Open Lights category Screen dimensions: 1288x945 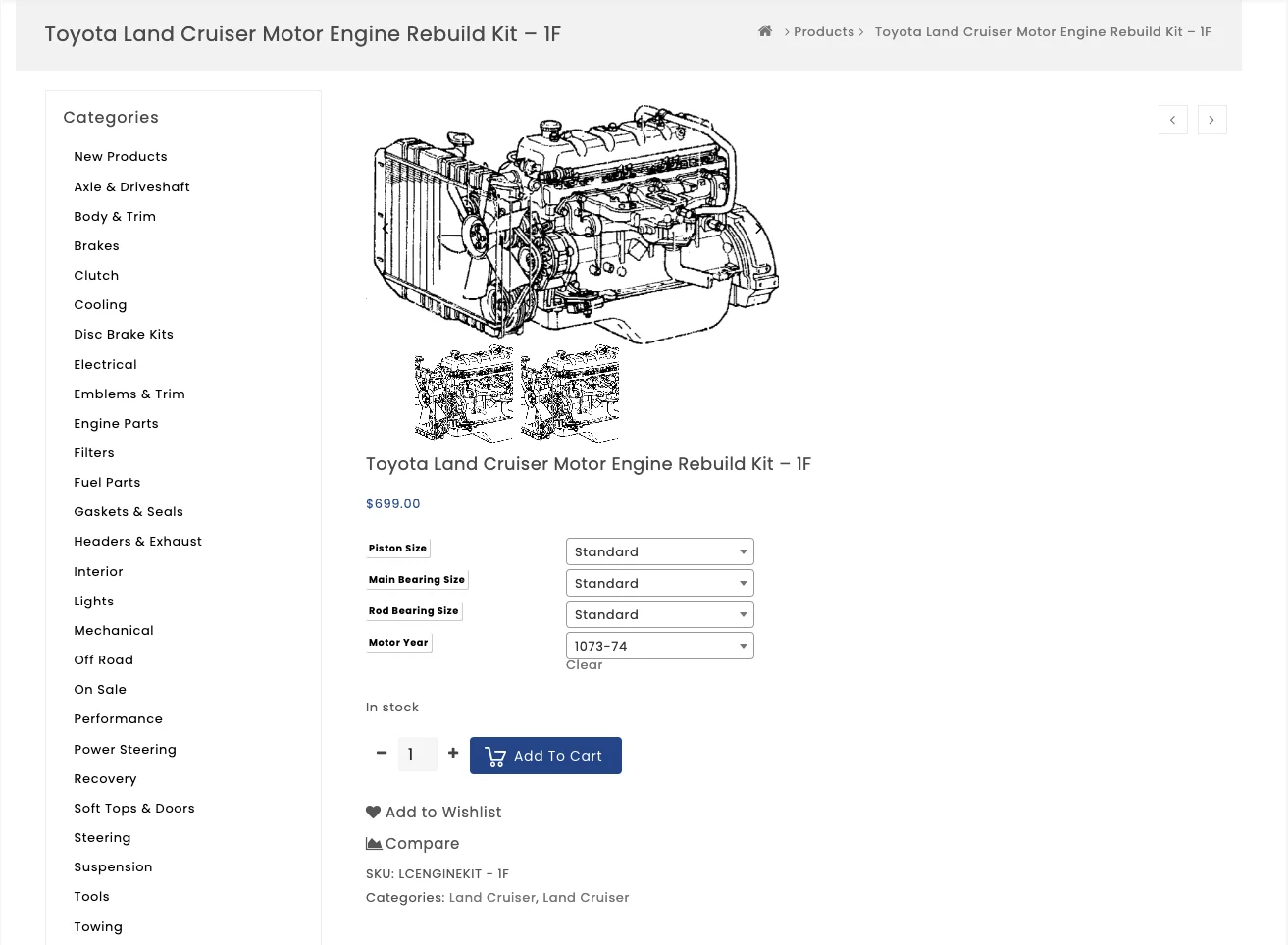click(x=93, y=601)
